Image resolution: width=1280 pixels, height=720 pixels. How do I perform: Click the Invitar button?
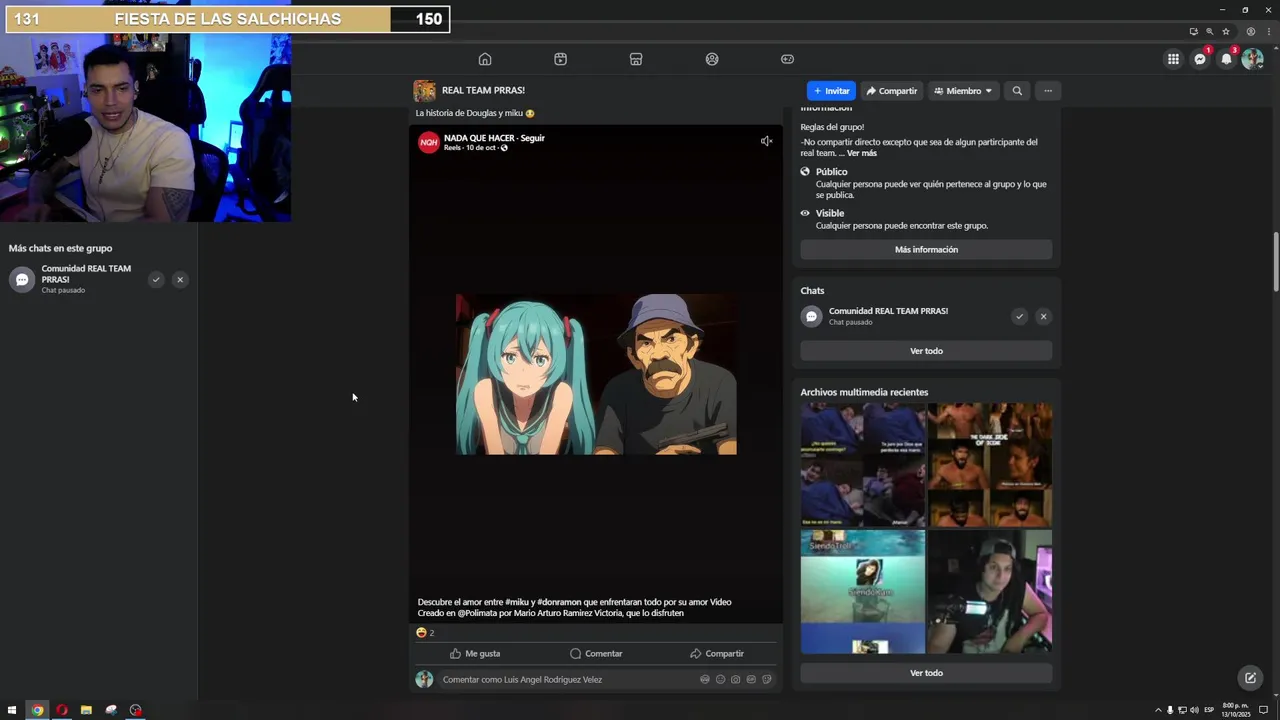(x=831, y=91)
